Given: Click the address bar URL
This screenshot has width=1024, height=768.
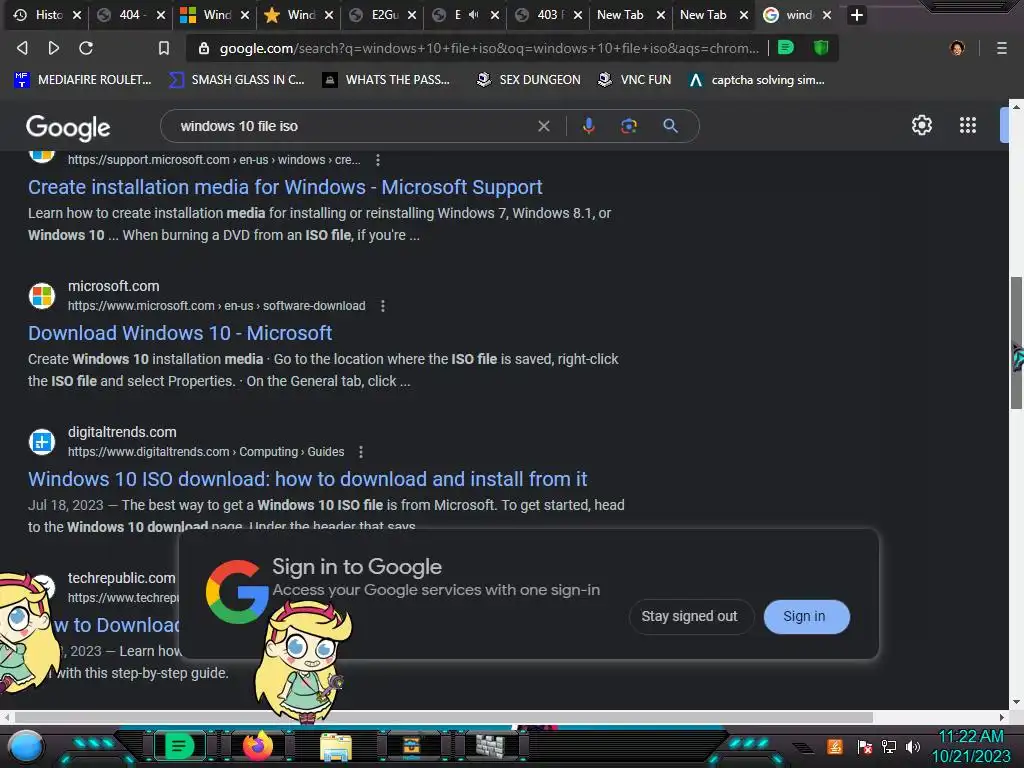Looking at the screenshot, I should (488, 48).
